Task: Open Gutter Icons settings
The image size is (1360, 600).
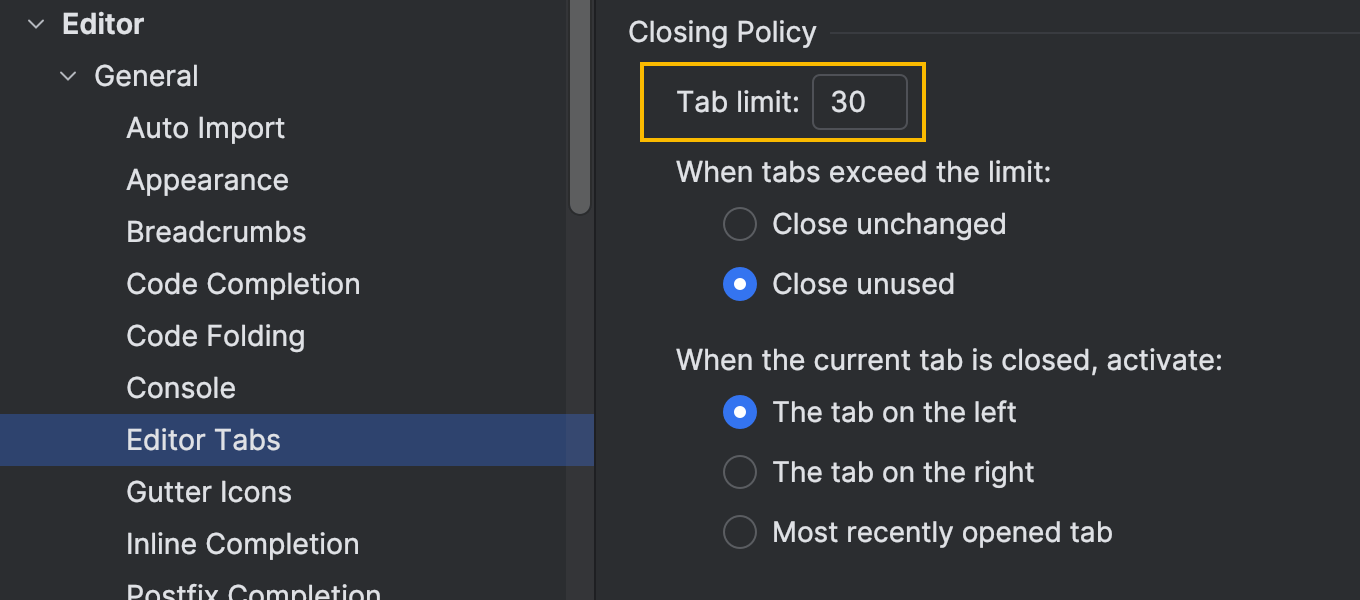Action: click(x=209, y=492)
